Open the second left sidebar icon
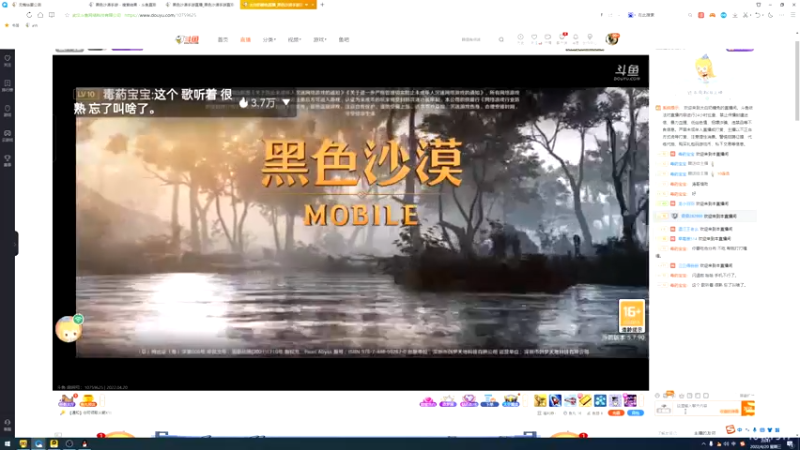This screenshot has height=450, width=800. (x=7, y=85)
